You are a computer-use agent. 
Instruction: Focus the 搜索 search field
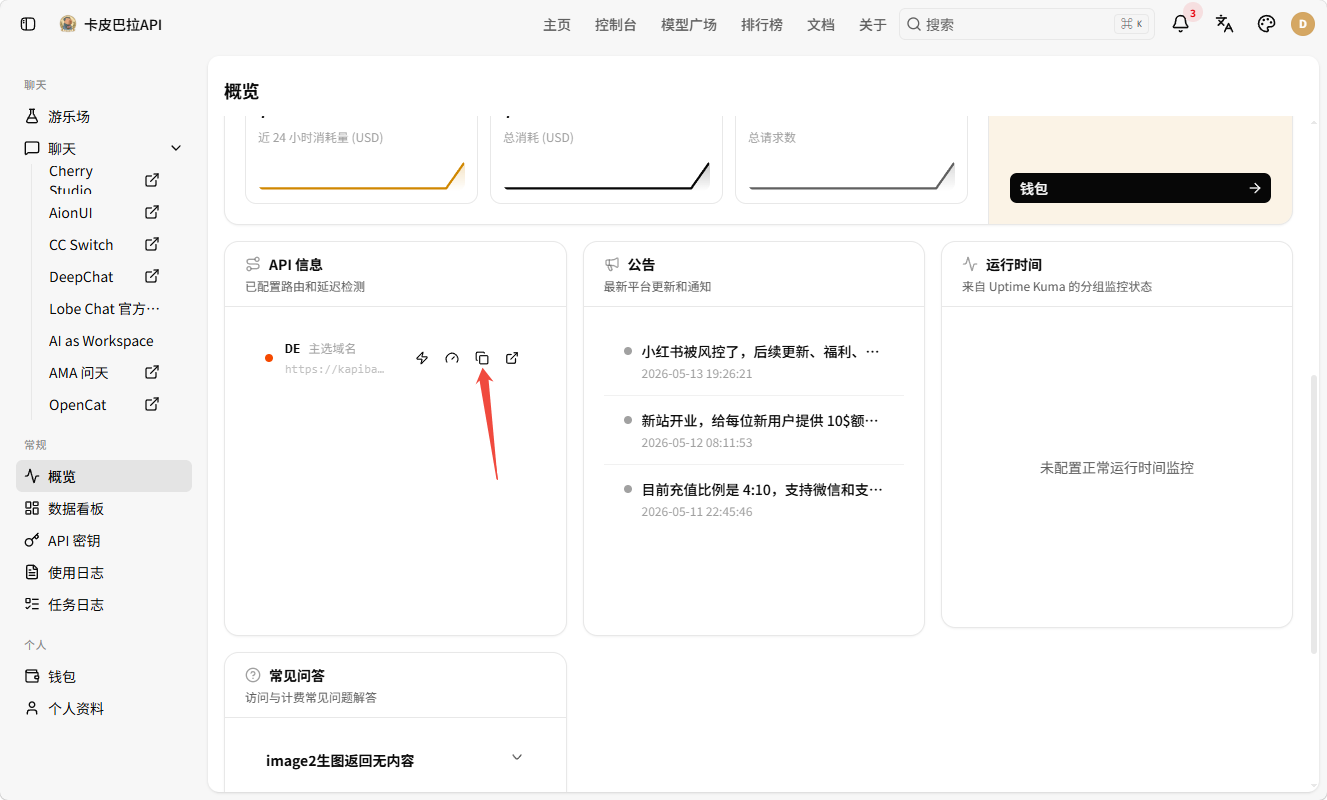tap(1027, 24)
